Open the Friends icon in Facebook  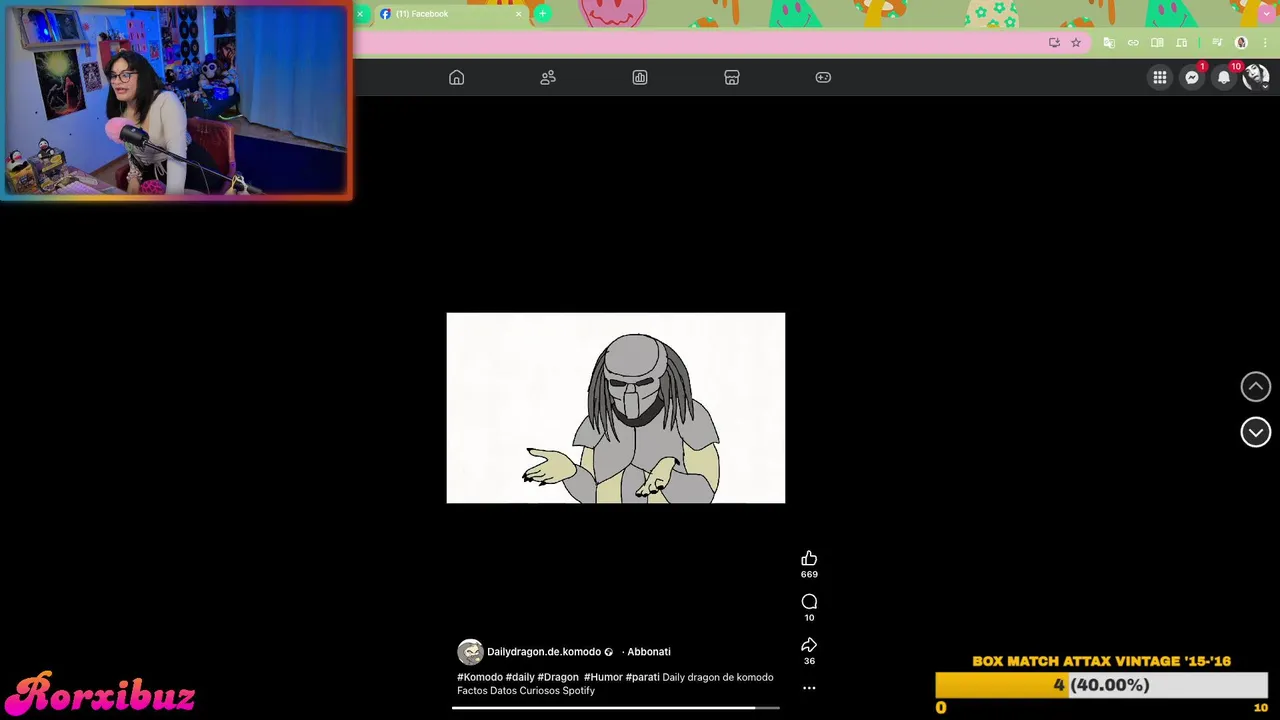coord(548,78)
